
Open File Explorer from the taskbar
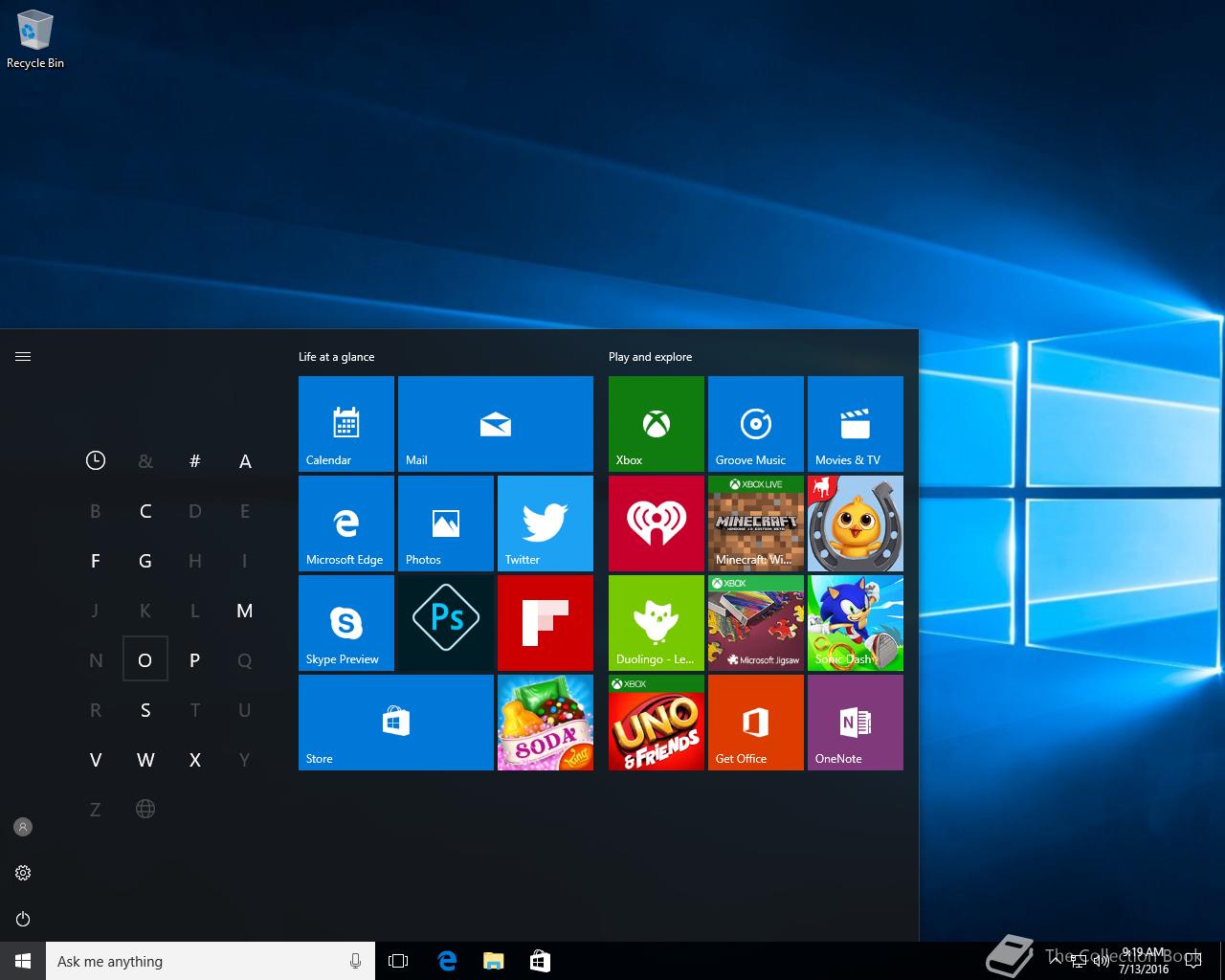click(x=494, y=961)
